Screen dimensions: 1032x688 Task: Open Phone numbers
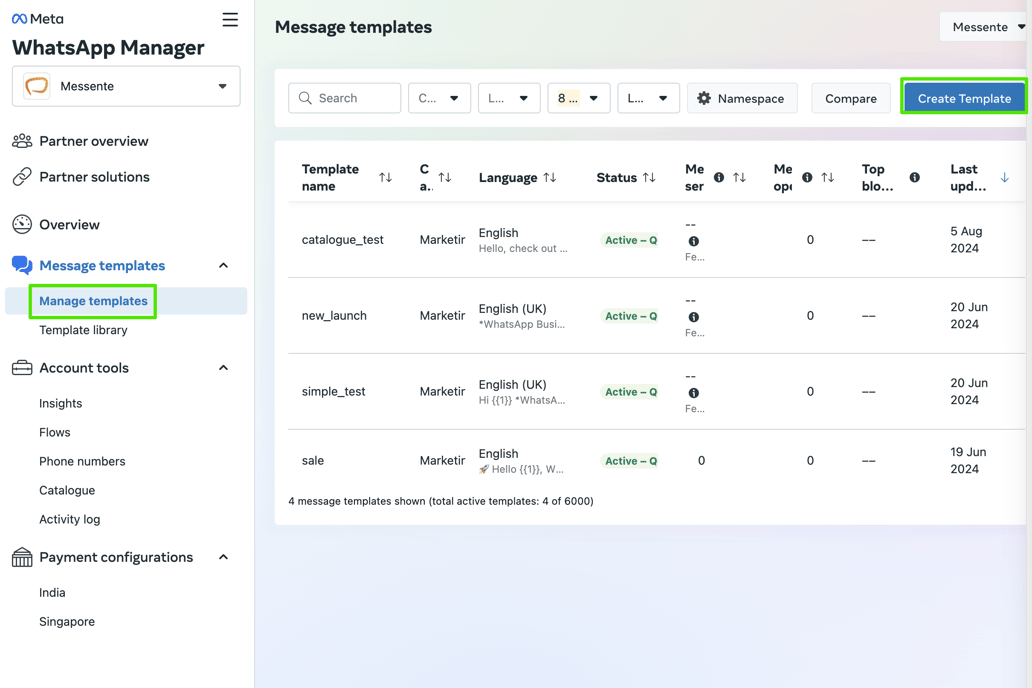coord(82,462)
